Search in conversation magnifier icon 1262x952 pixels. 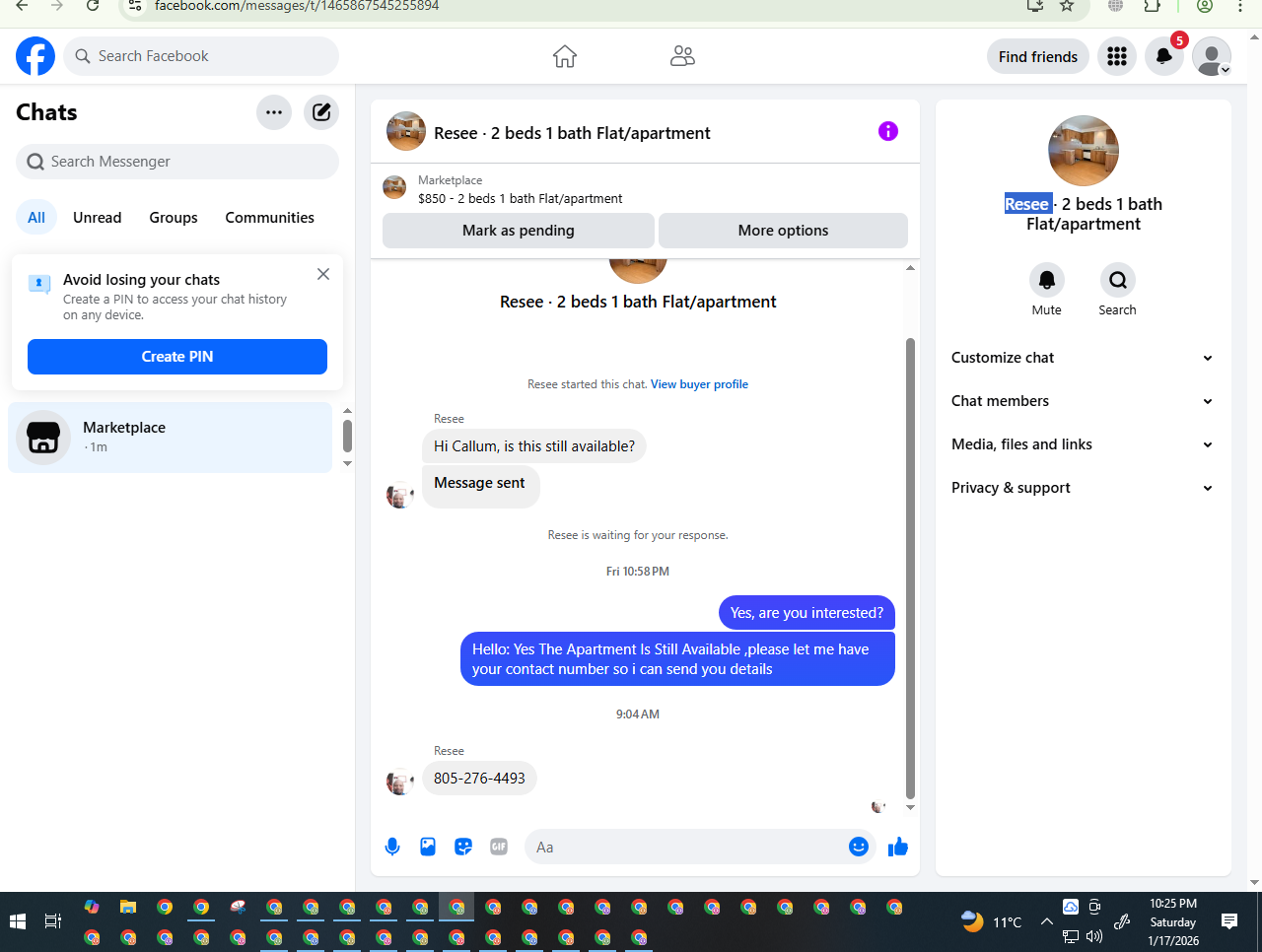(x=1118, y=280)
